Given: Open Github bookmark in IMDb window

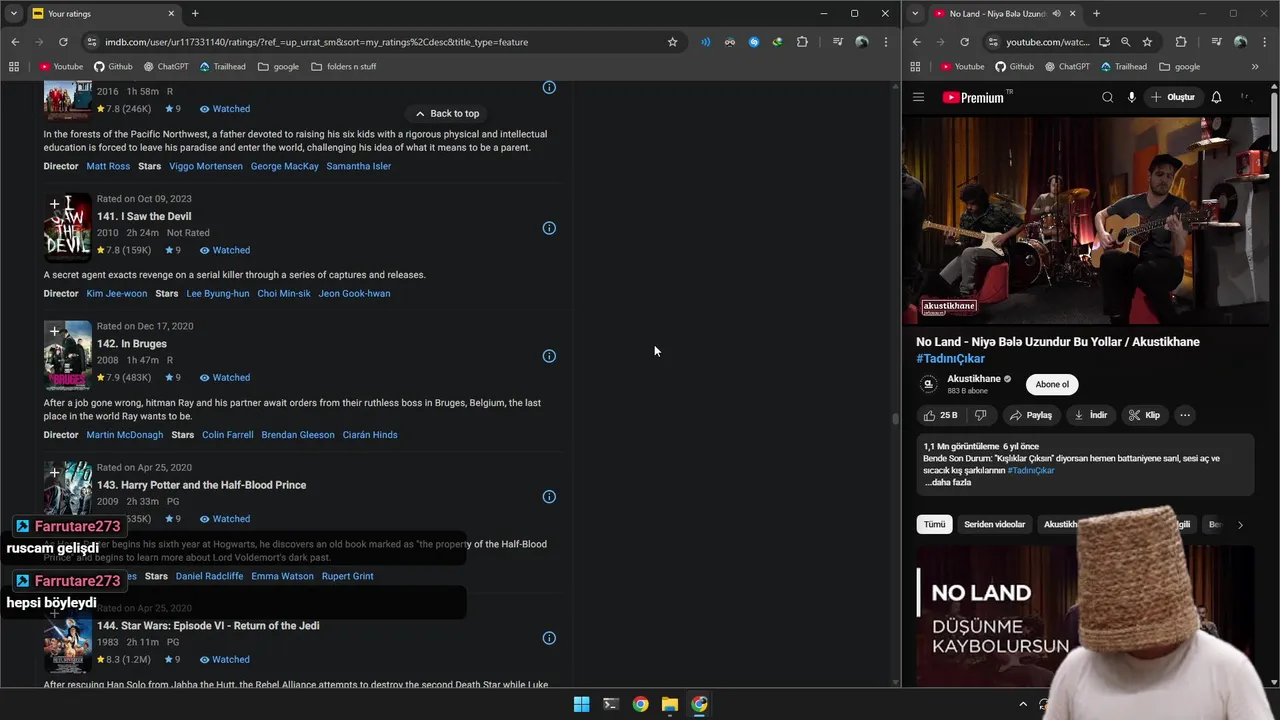Looking at the screenshot, I should [x=113, y=67].
